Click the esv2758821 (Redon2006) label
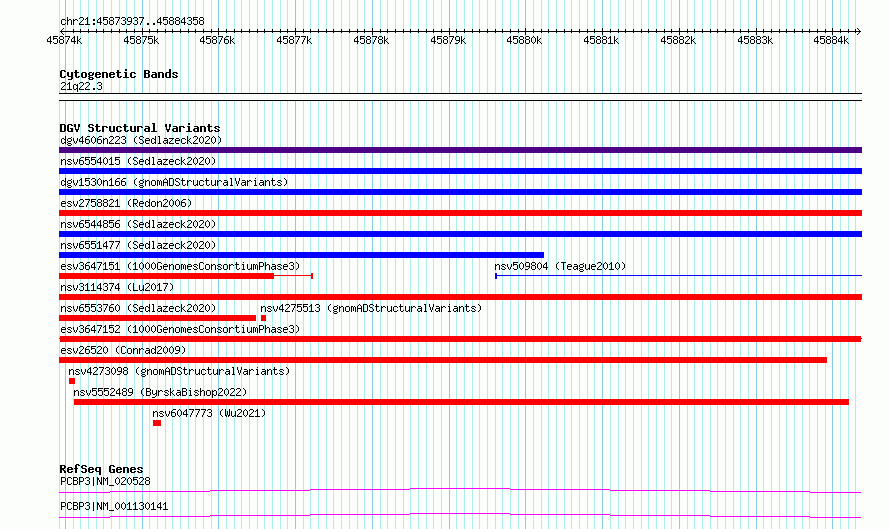890x529 pixels. click(x=126, y=203)
